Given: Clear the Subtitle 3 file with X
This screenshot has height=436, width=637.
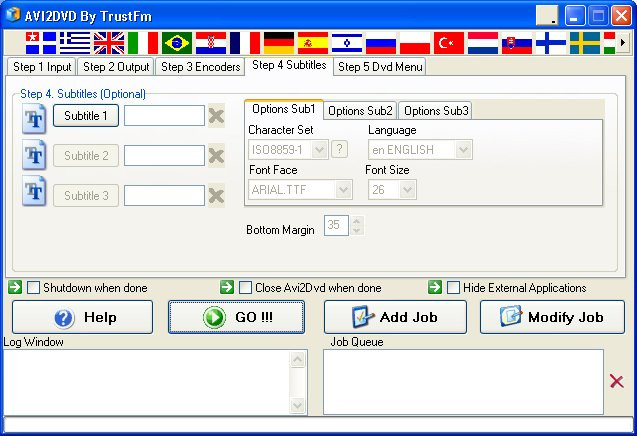Looking at the screenshot, I should point(216,195).
